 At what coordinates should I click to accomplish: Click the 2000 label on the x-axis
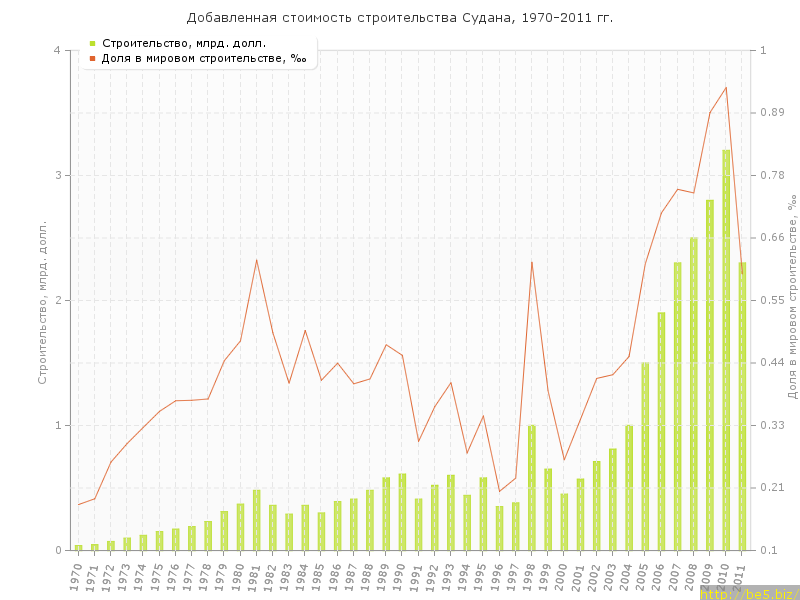pos(562,575)
